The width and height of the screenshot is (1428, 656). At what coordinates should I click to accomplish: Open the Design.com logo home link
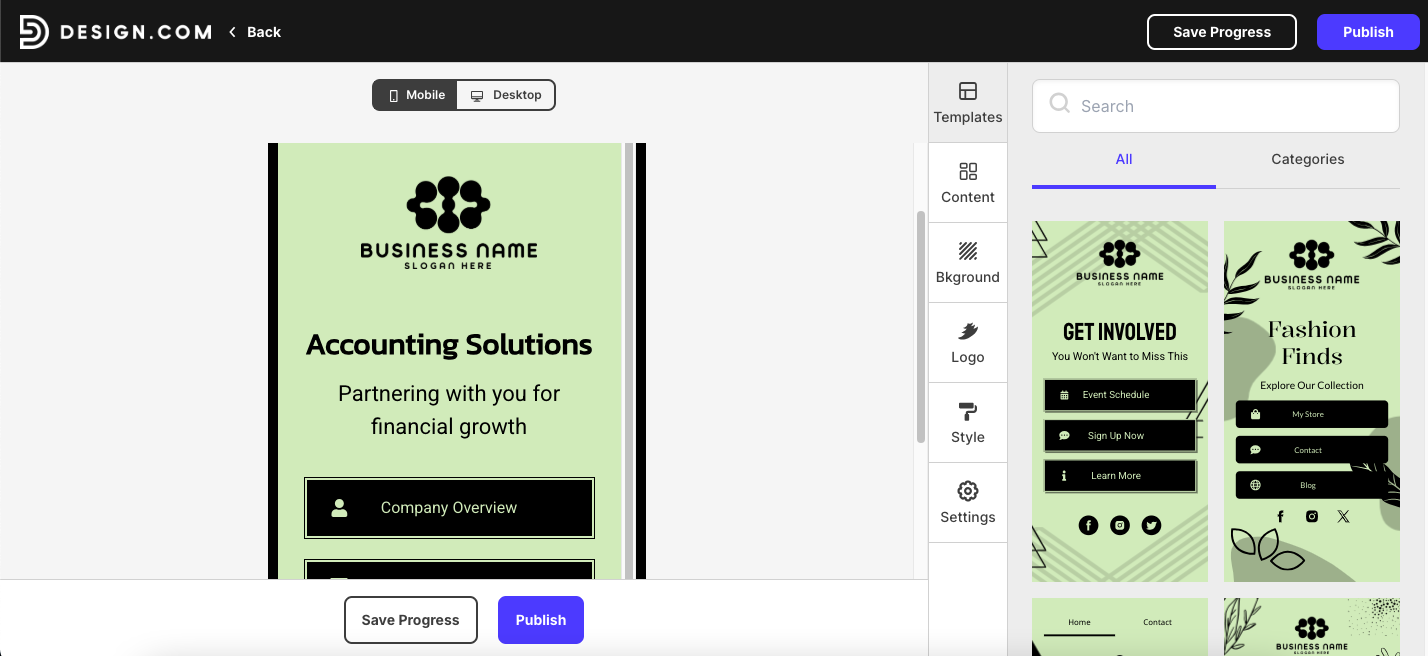115,32
